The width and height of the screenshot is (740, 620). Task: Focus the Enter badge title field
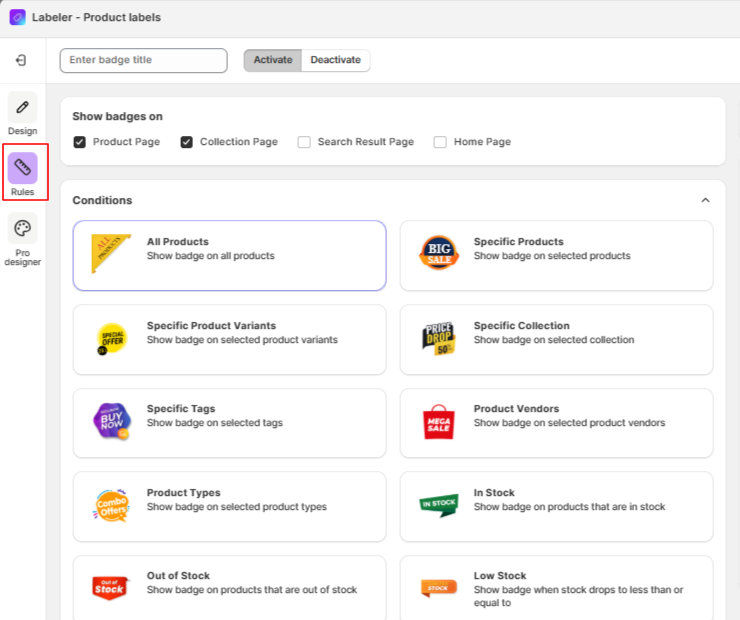pyautogui.click(x=143, y=60)
